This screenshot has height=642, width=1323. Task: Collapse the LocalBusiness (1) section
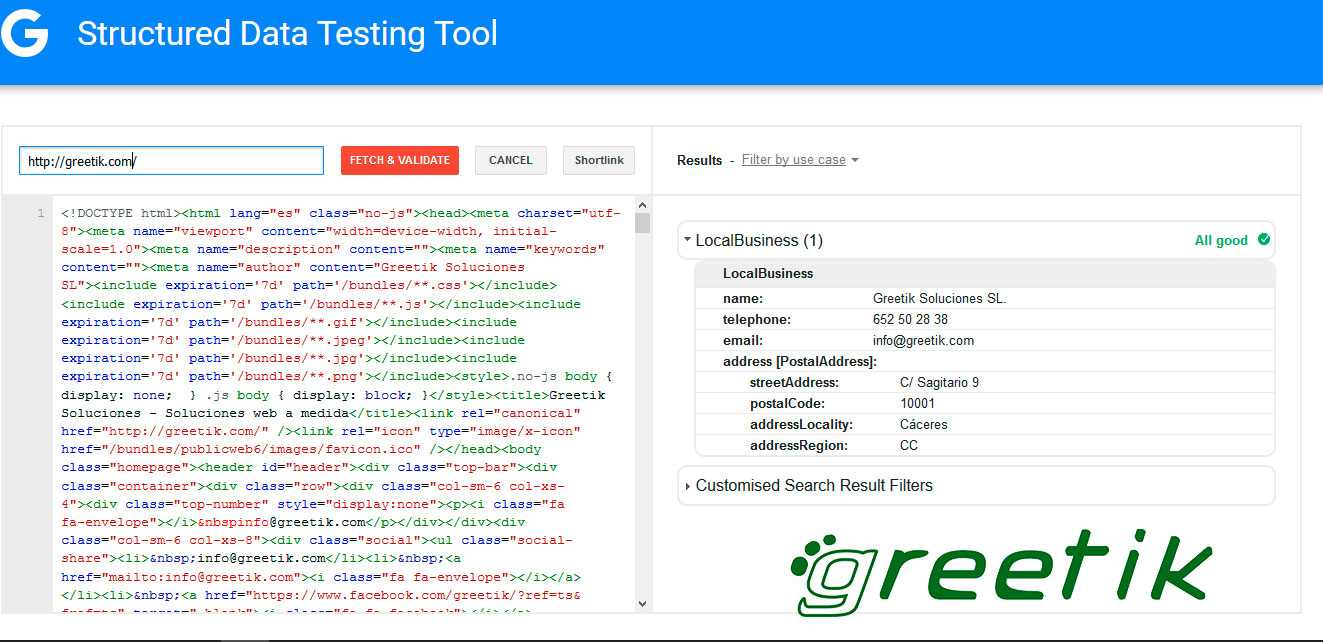click(x=687, y=240)
